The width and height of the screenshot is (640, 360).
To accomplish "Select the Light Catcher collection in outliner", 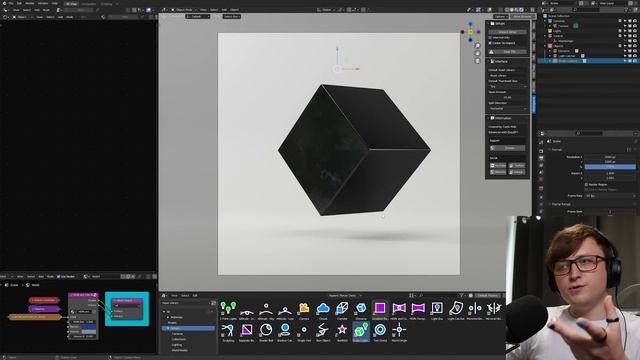I will 567,56.
